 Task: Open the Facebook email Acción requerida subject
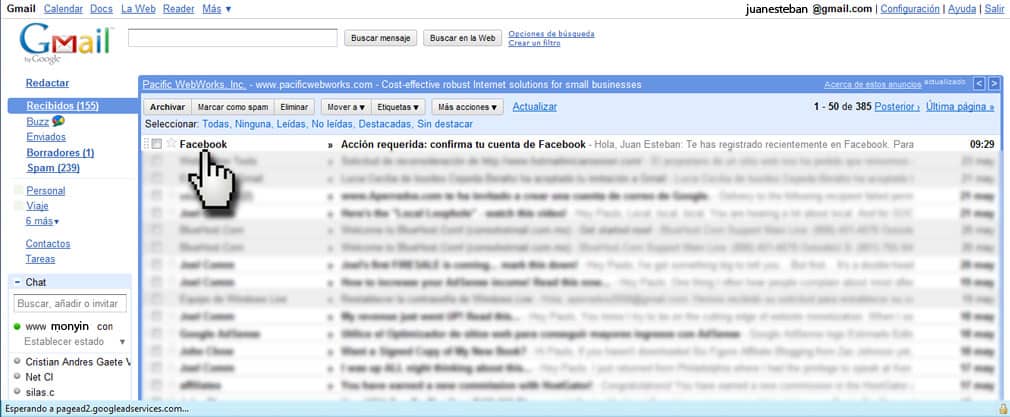coord(463,144)
